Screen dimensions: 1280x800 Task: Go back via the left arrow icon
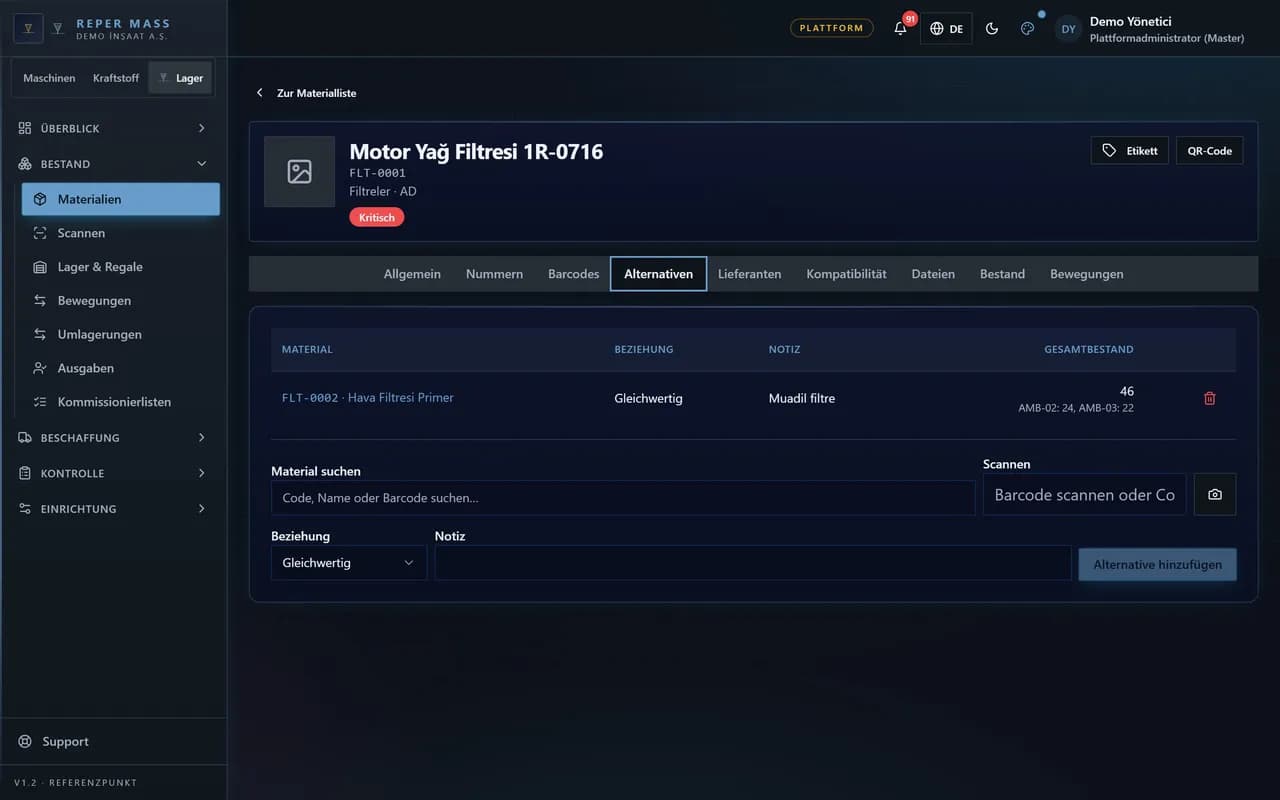click(260, 93)
